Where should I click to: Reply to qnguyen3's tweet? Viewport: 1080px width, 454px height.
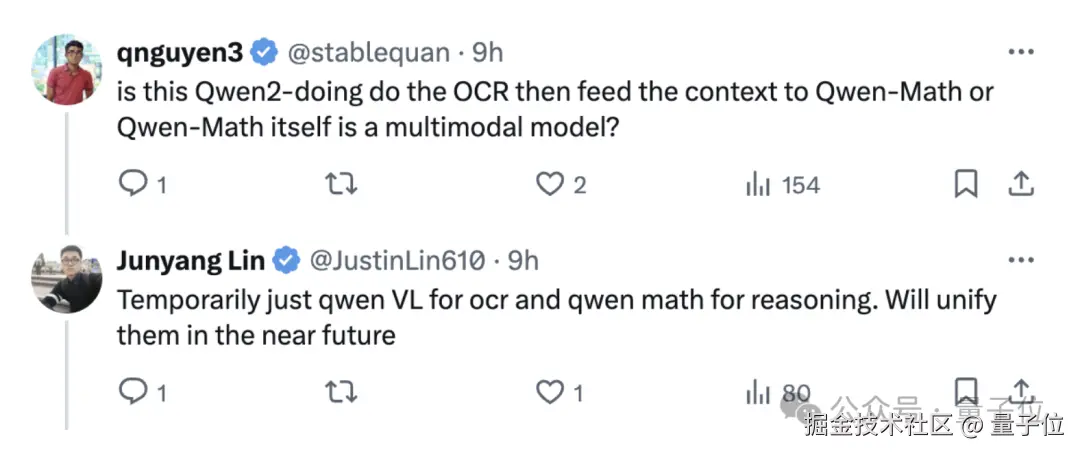[133, 183]
